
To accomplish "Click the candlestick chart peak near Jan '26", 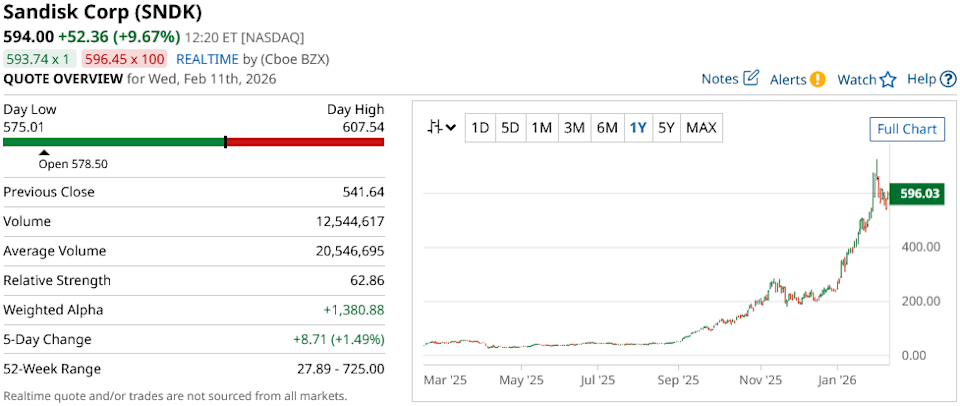I will point(876,162).
